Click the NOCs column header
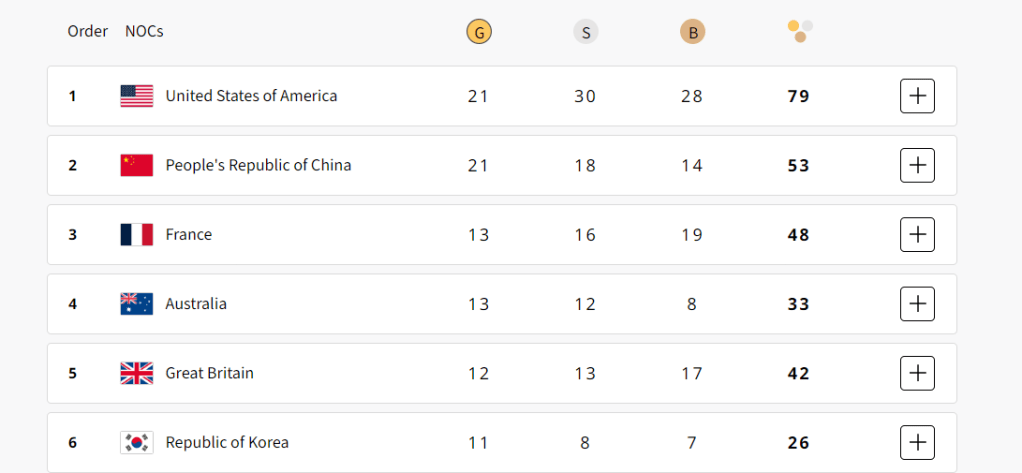1022x473 pixels. (144, 31)
